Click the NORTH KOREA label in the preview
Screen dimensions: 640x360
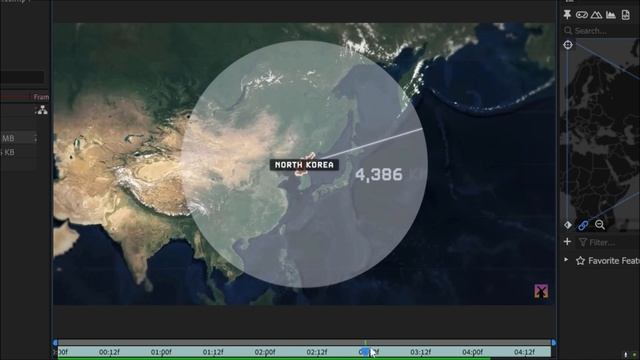304,165
